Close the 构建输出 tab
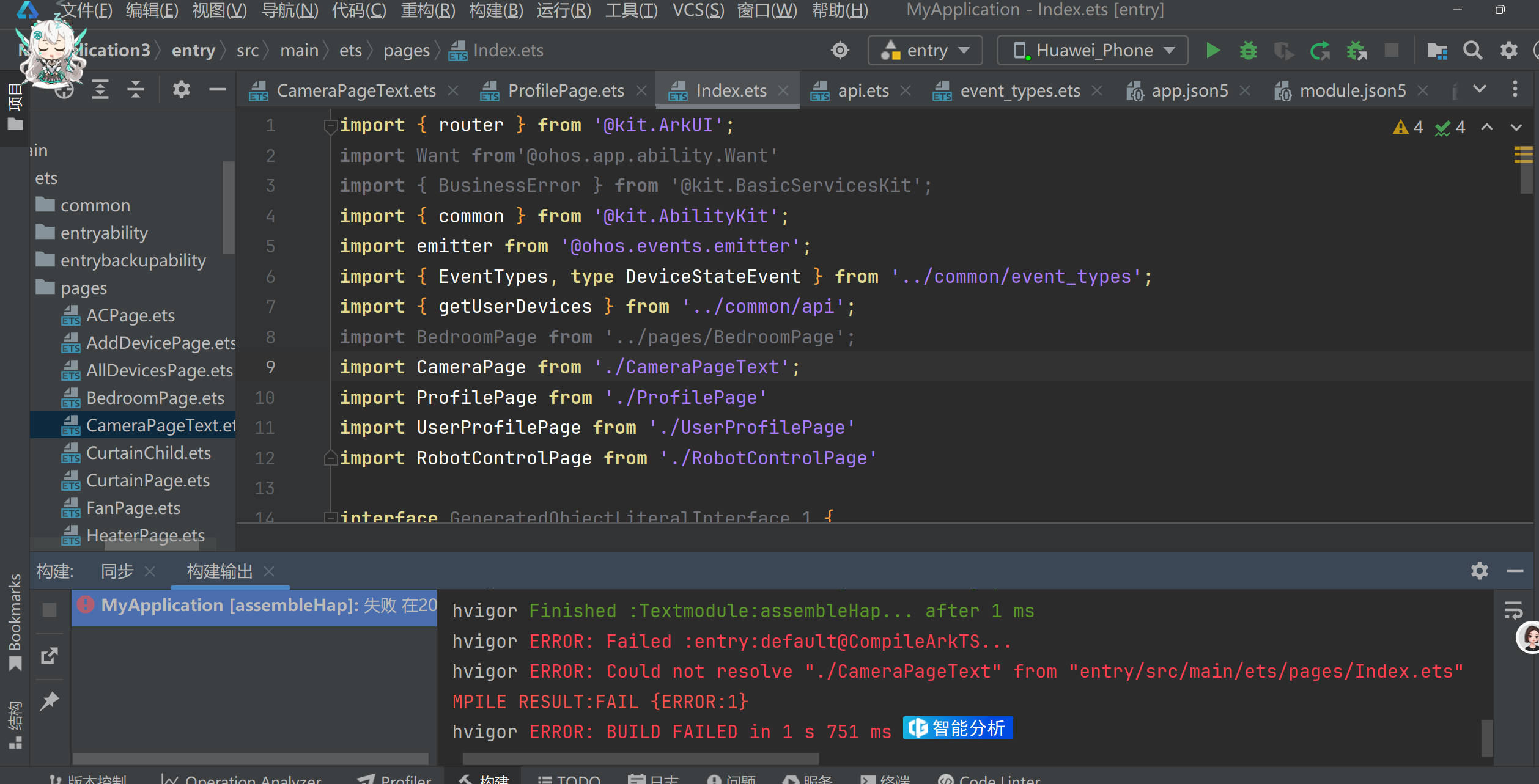1539x784 pixels. [268, 571]
